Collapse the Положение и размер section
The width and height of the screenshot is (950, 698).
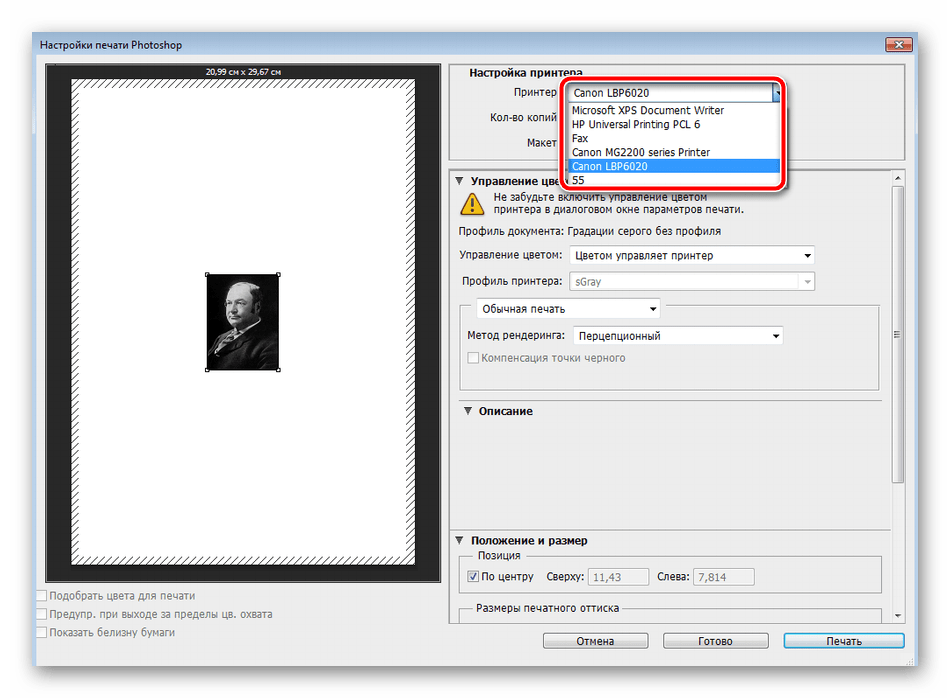pyautogui.click(x=459, y=540)
